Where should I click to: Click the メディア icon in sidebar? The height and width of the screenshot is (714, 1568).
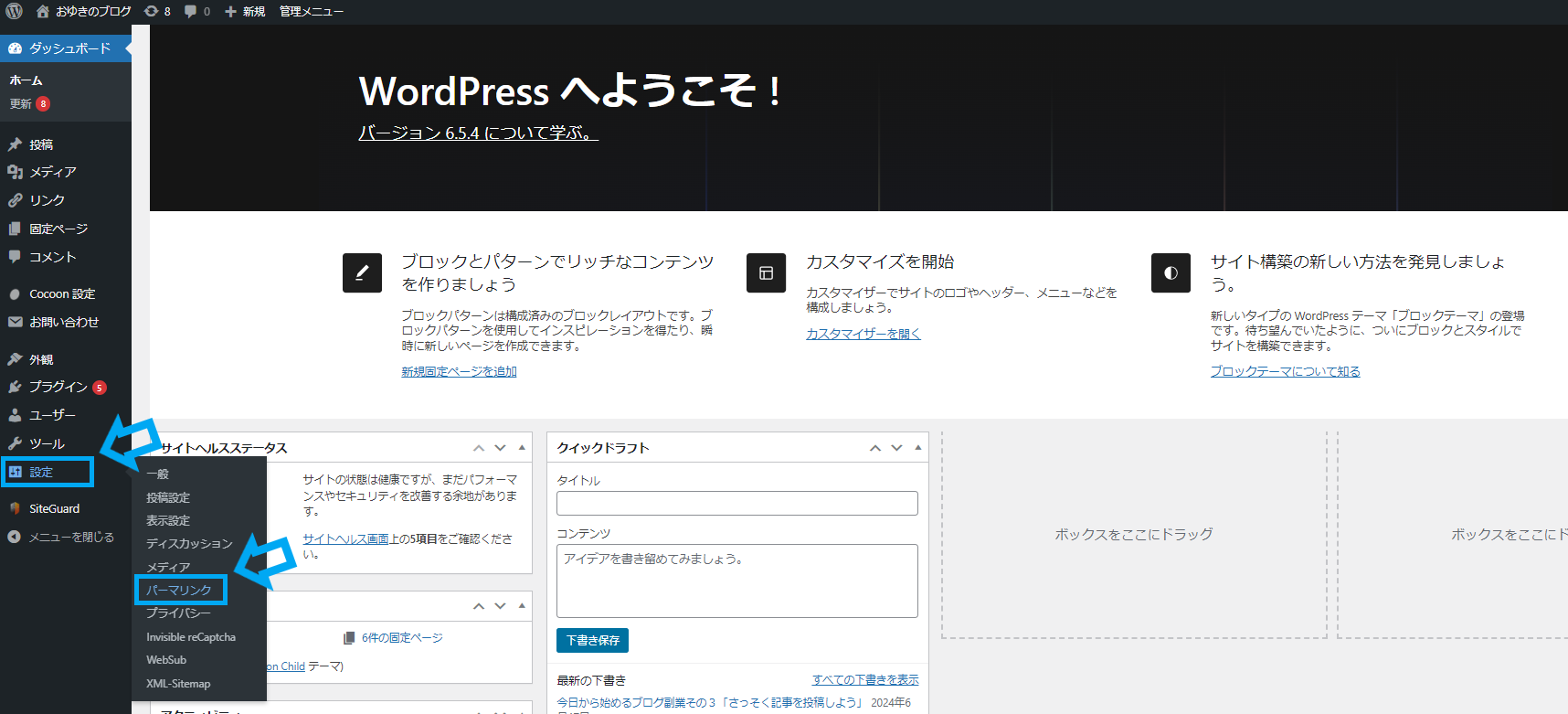coord(15,172)
